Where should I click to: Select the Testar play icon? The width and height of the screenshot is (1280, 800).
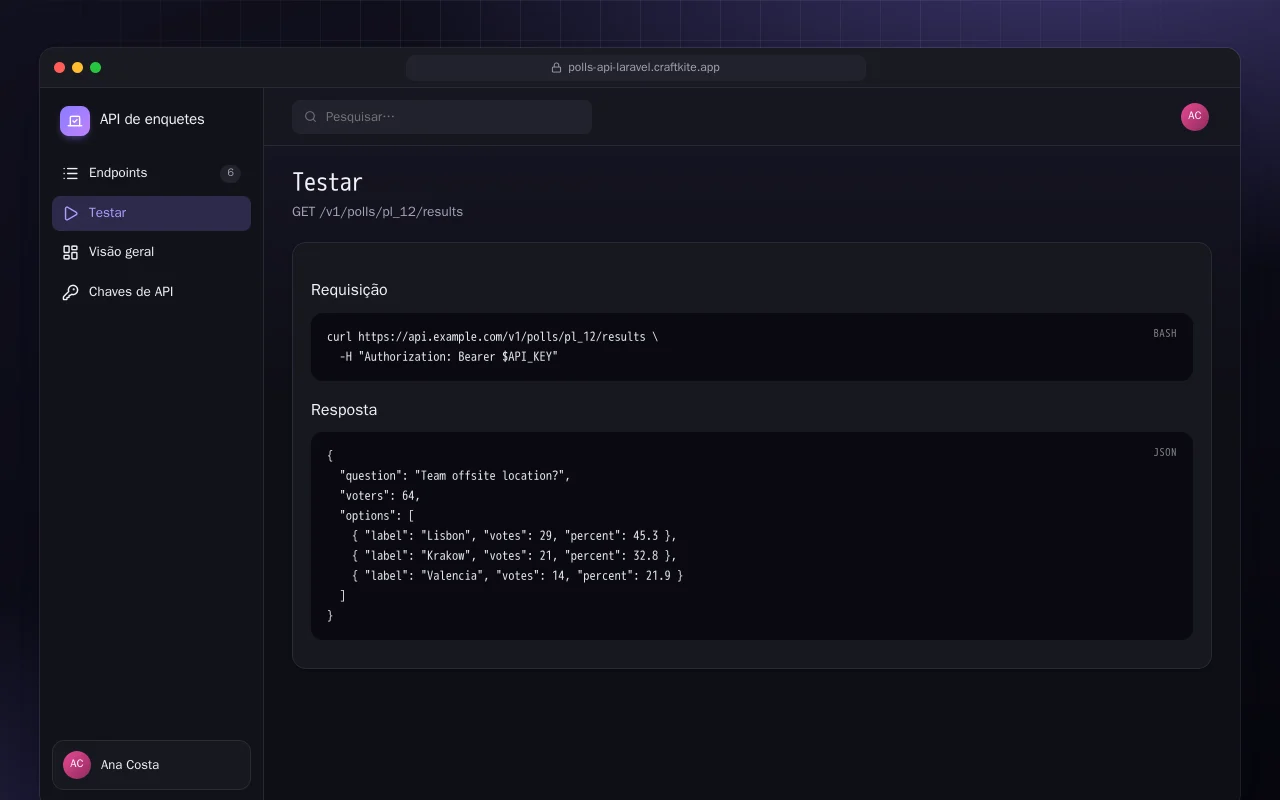[70, 213]
